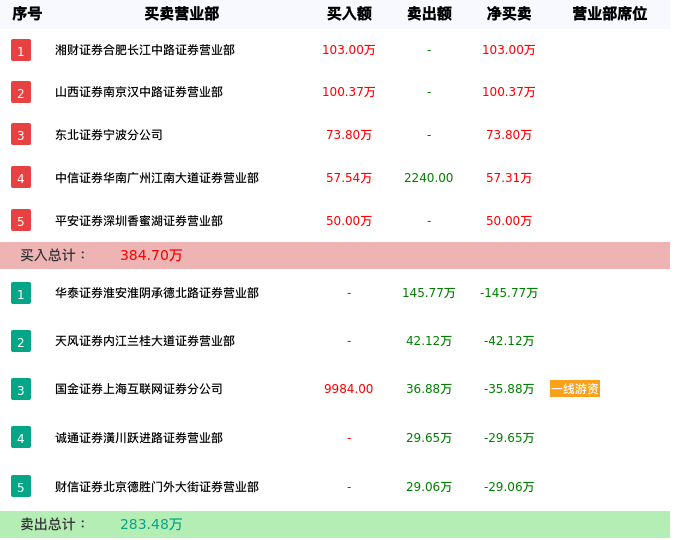The height and width of the screenshot is (540, 676).
Task: Open 中信证券华南广州江南大道证券营业部 entry
Action: (x=157, y=178)
